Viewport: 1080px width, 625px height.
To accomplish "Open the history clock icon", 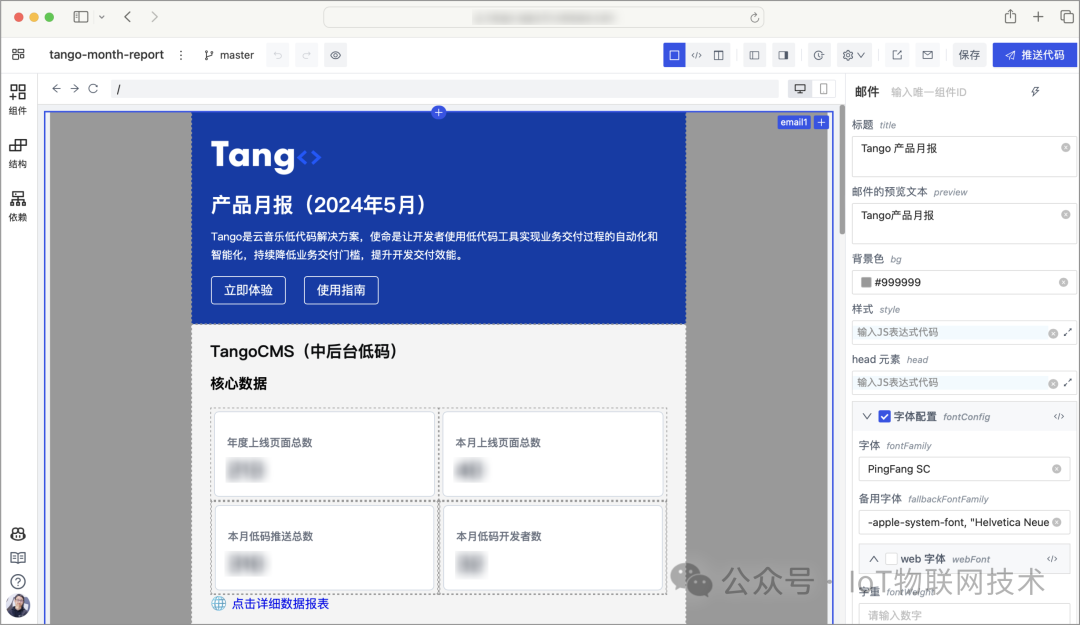I will 818,55.
